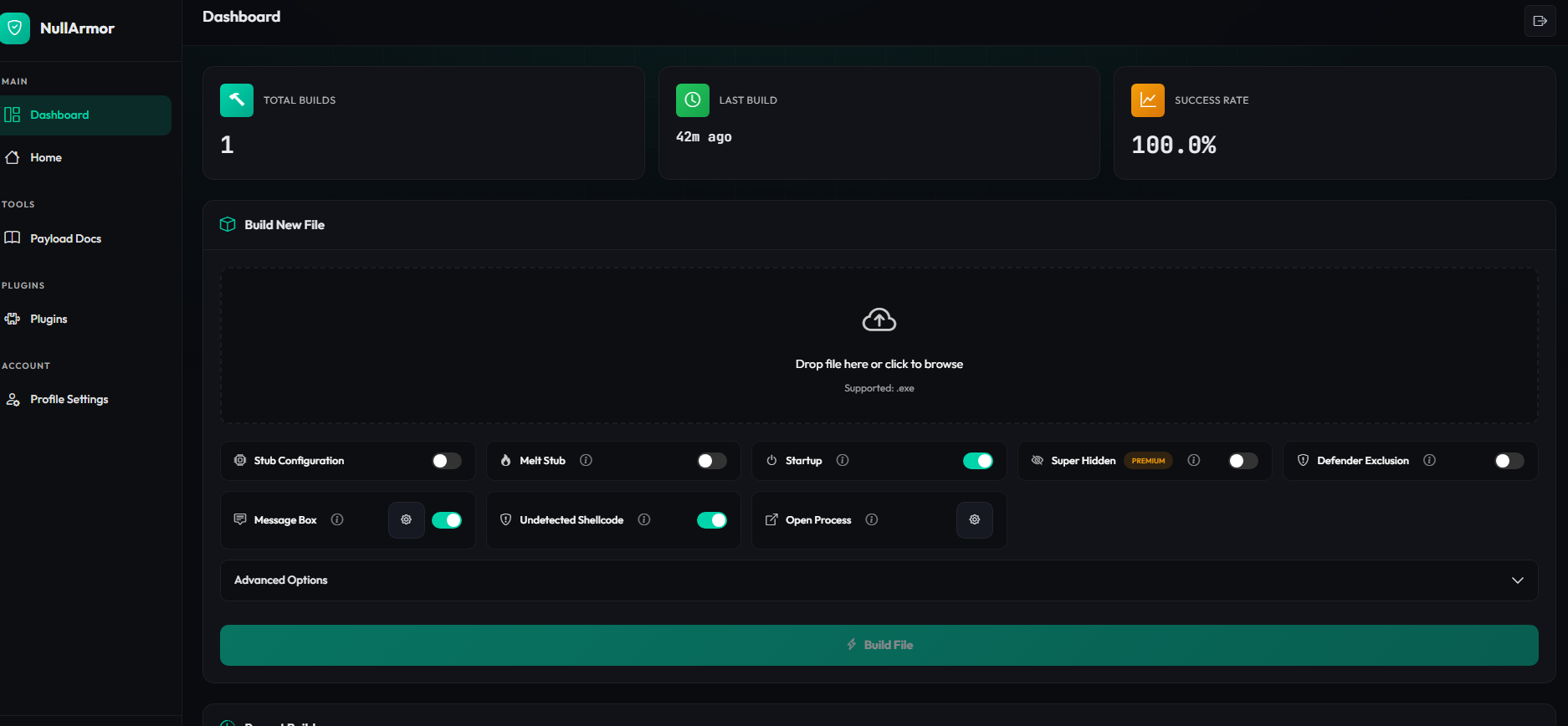The width and height of the screenshot is (1568, 726).
Task: Click the Open Process external-link icon
Action: tap(771, 519)
